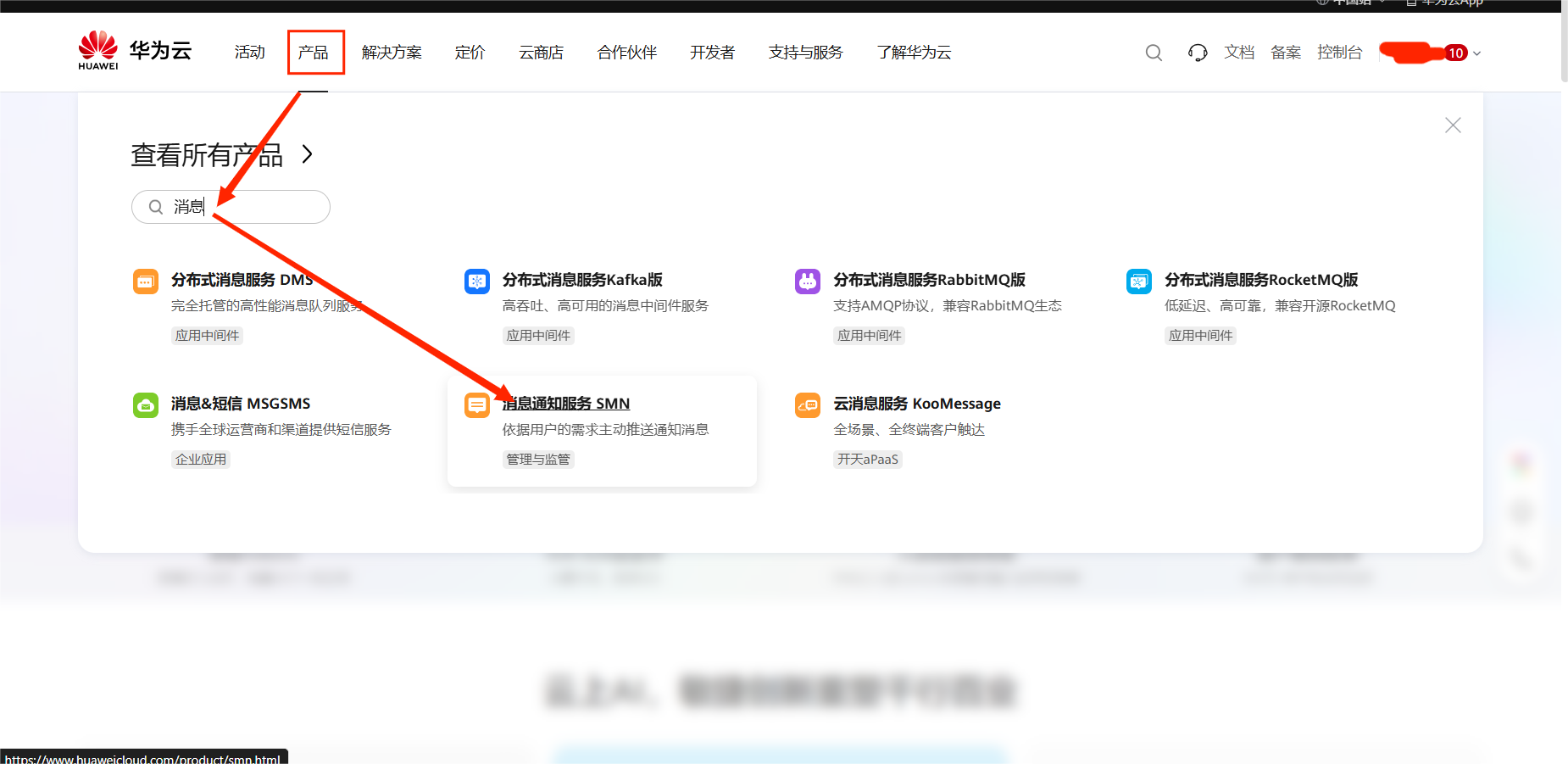The height and width of the screenshot is (764, 1568).
Task: Click 应用中间件 tag under RocketMQ版
Action: point(1200,336)
